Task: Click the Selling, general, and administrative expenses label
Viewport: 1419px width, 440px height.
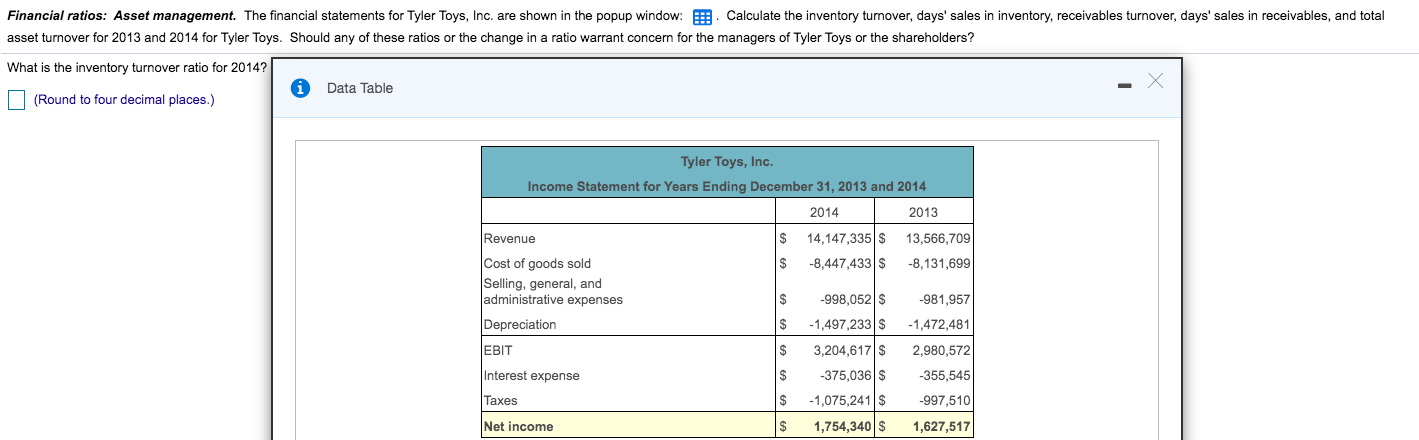Action: (x=553, y=292)
